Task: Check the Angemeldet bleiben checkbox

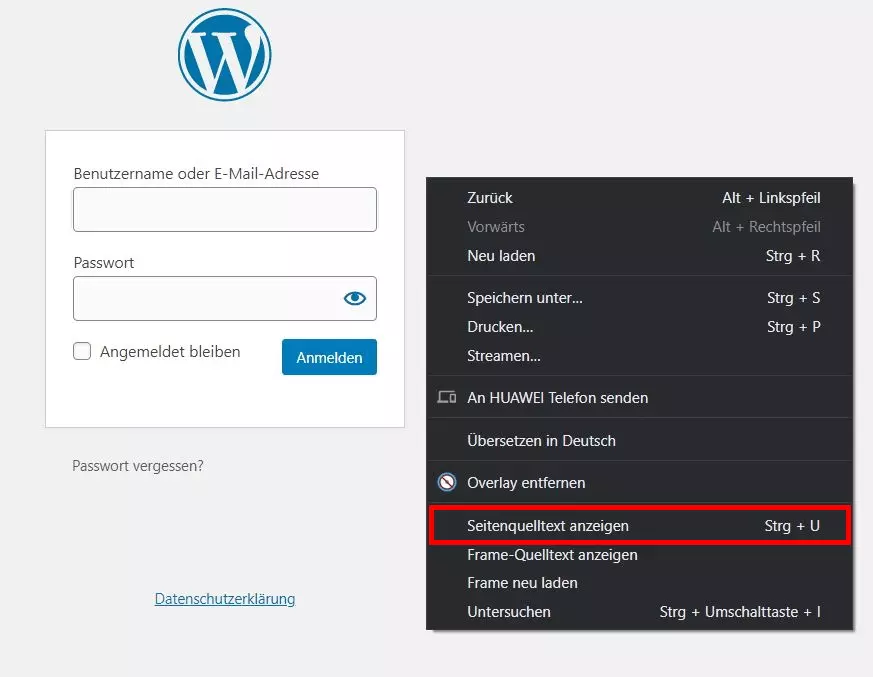Action: click(x=82, y=351)
